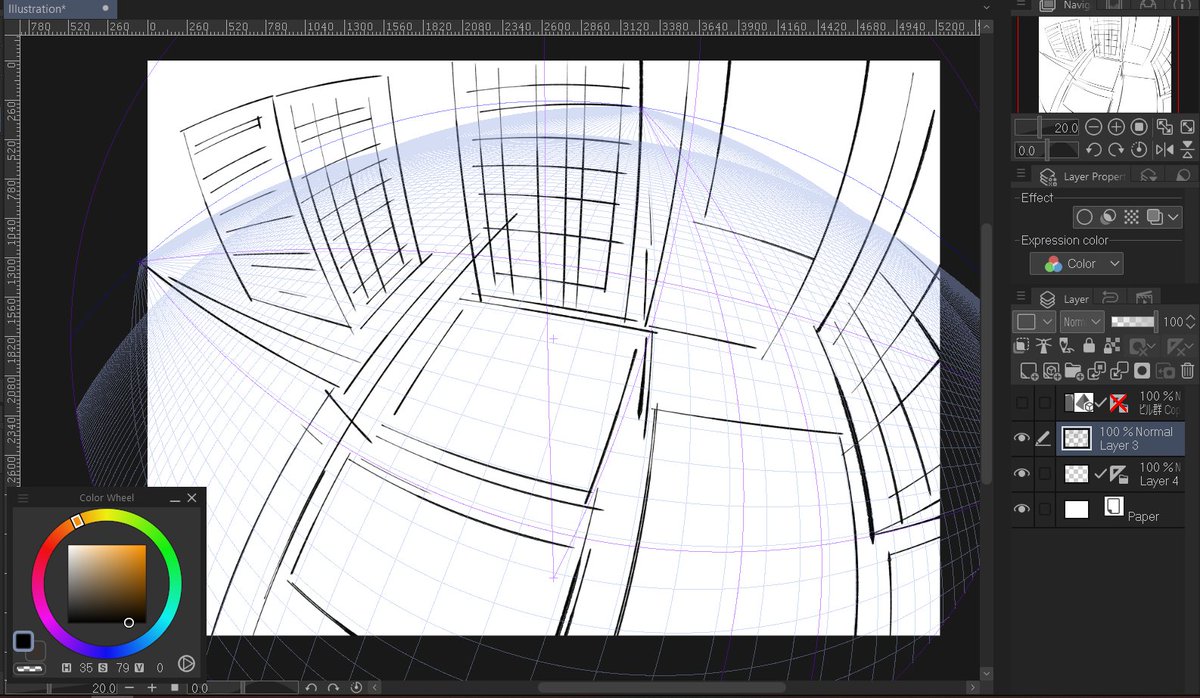Click Navigator fit-to-screen icon
The width and height of the screenshot is (1200, 698).
pos(1165,127)
